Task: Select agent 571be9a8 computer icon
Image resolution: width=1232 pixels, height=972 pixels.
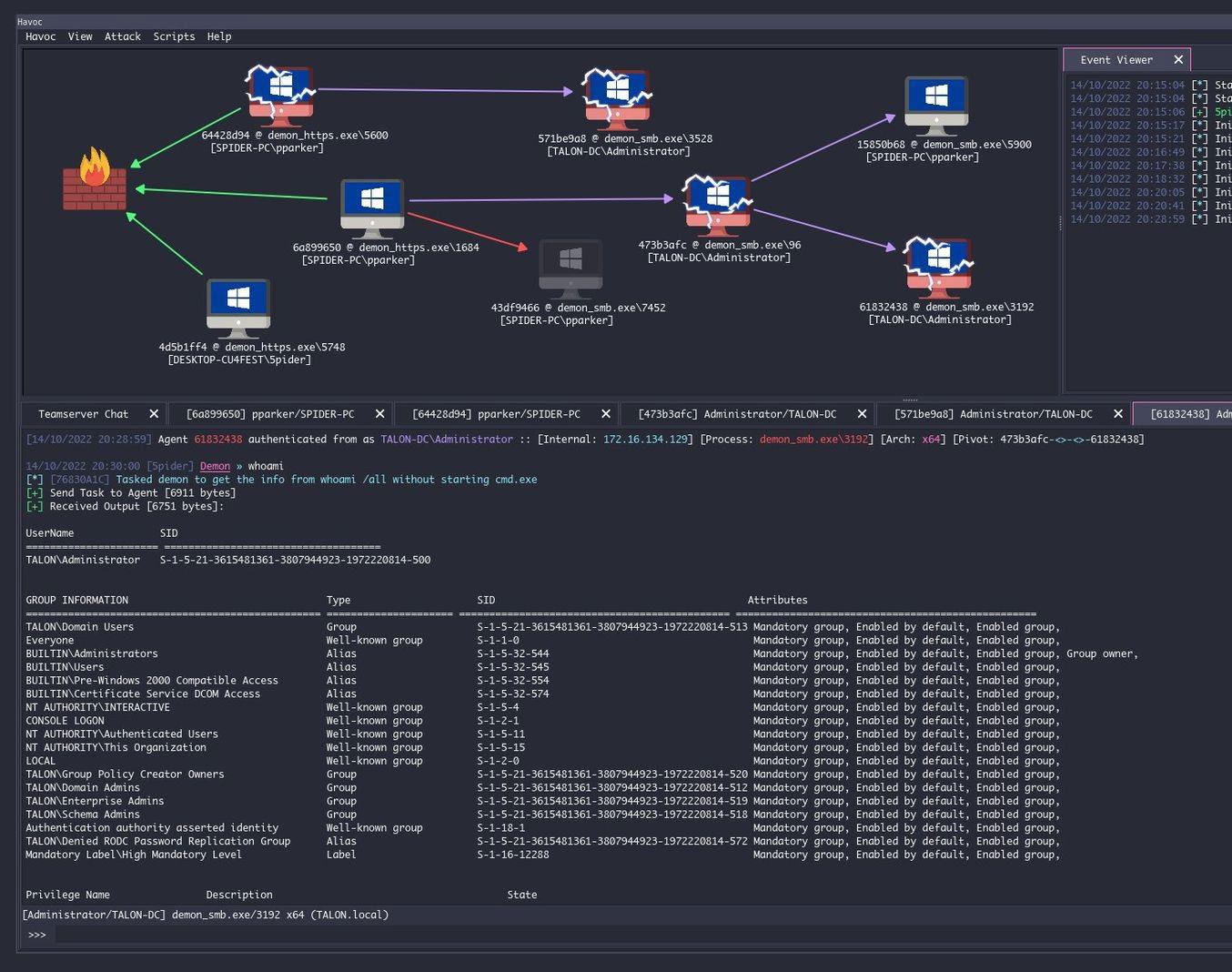Action: coord(618,98)
